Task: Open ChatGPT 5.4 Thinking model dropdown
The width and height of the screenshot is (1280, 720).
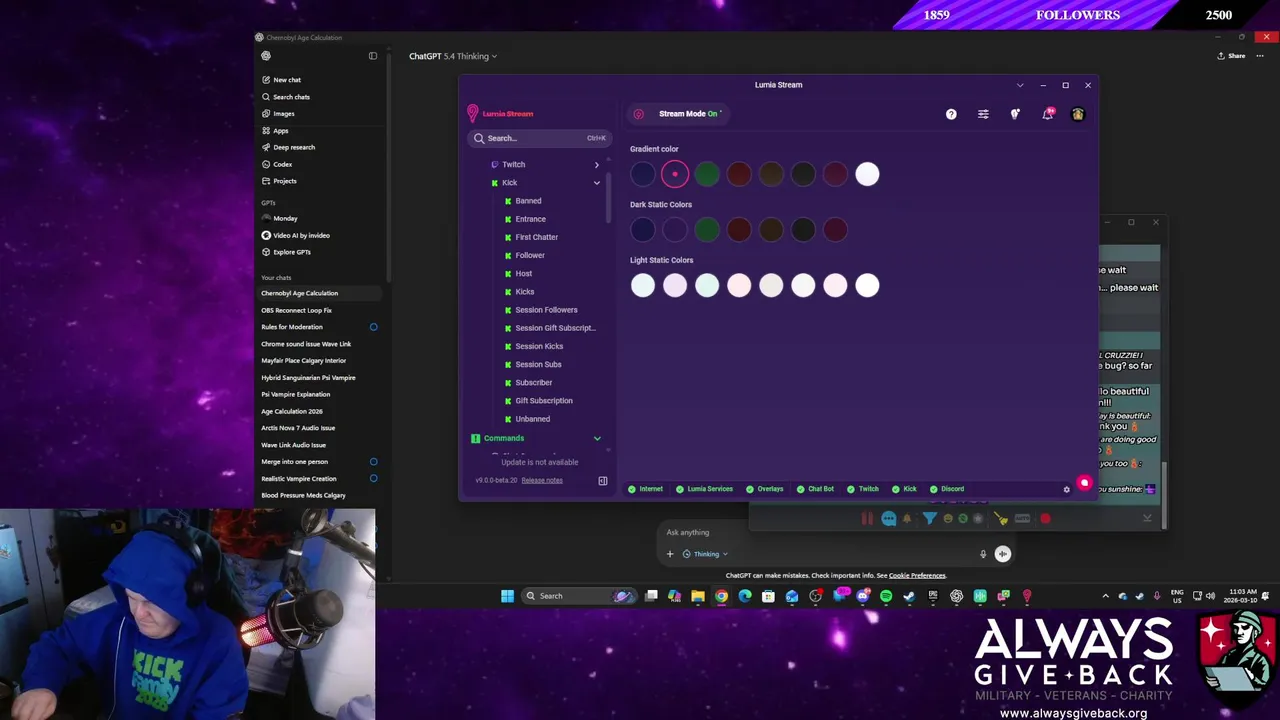Action: click(453, 56)
